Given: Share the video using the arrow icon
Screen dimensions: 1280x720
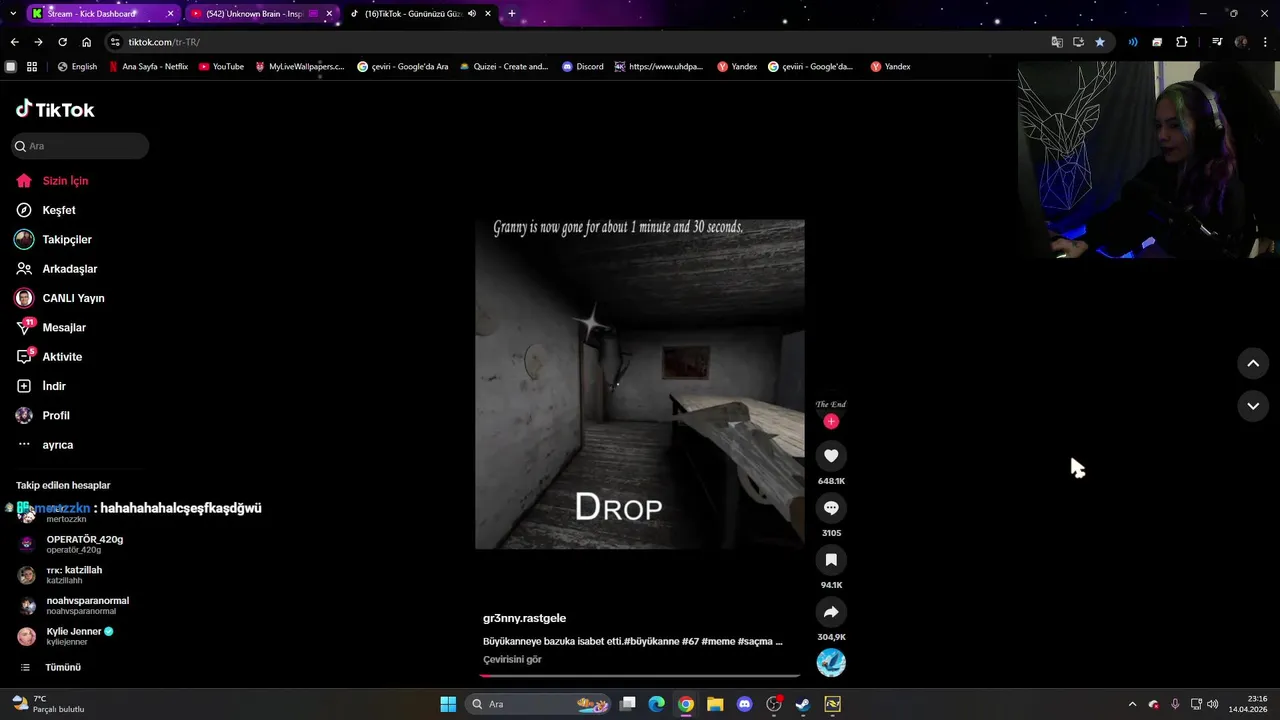Looking at the screenshot, I should (831, 612).
